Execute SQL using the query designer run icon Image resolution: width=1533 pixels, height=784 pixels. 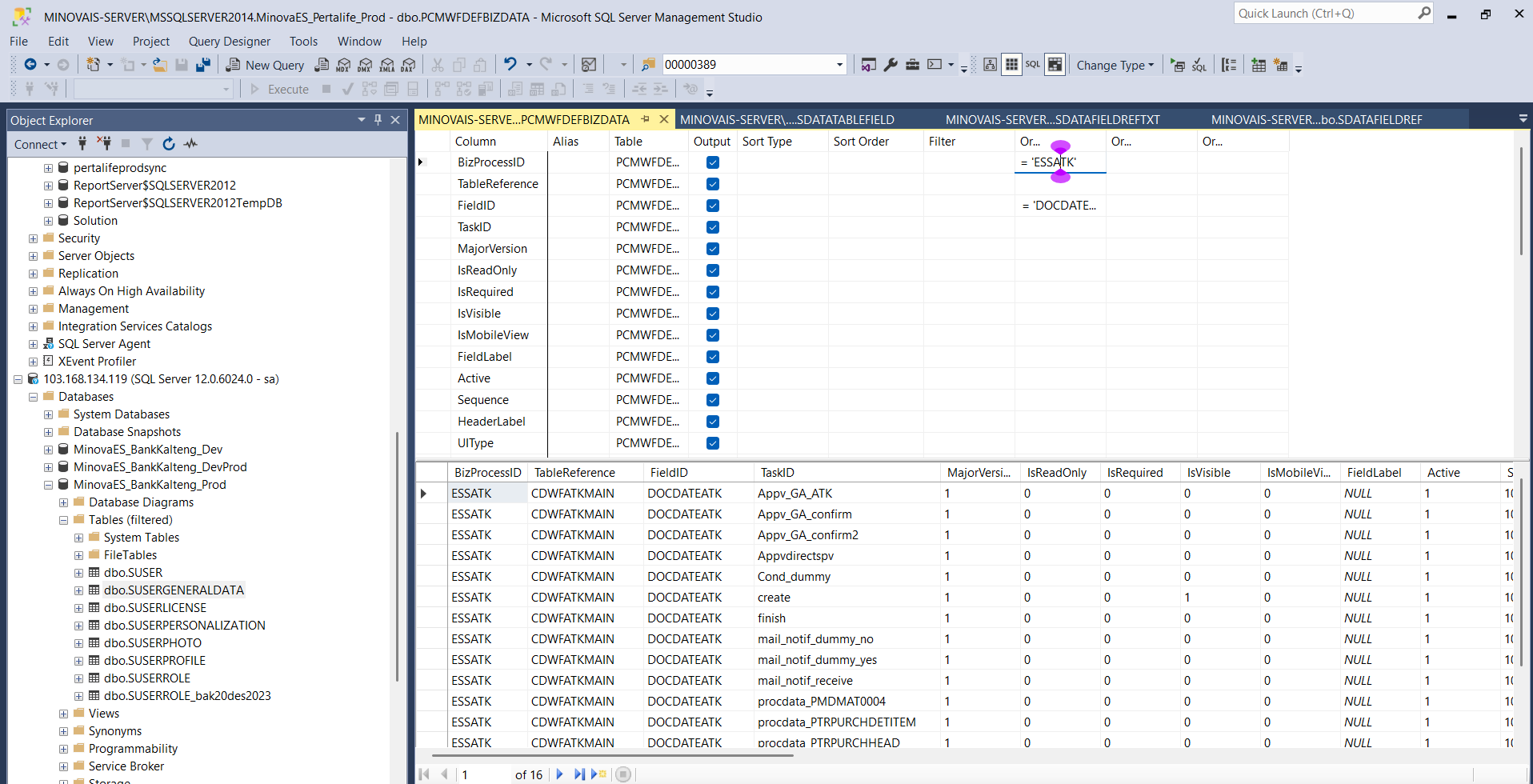tap(1178, 65)
